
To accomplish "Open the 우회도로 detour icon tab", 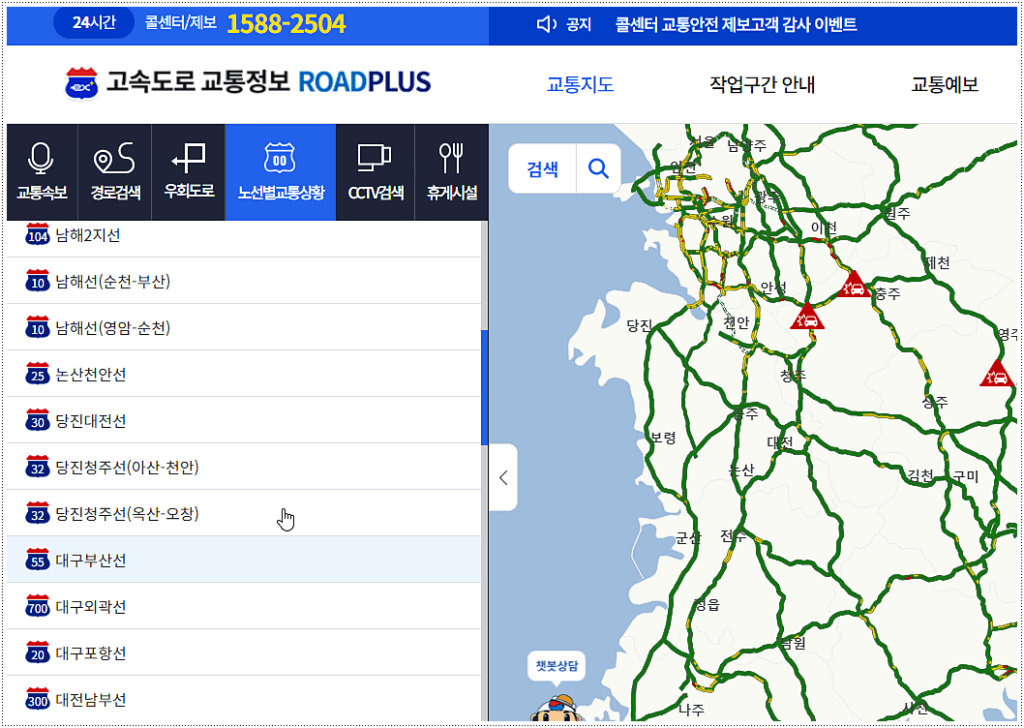I will [188, 172].
